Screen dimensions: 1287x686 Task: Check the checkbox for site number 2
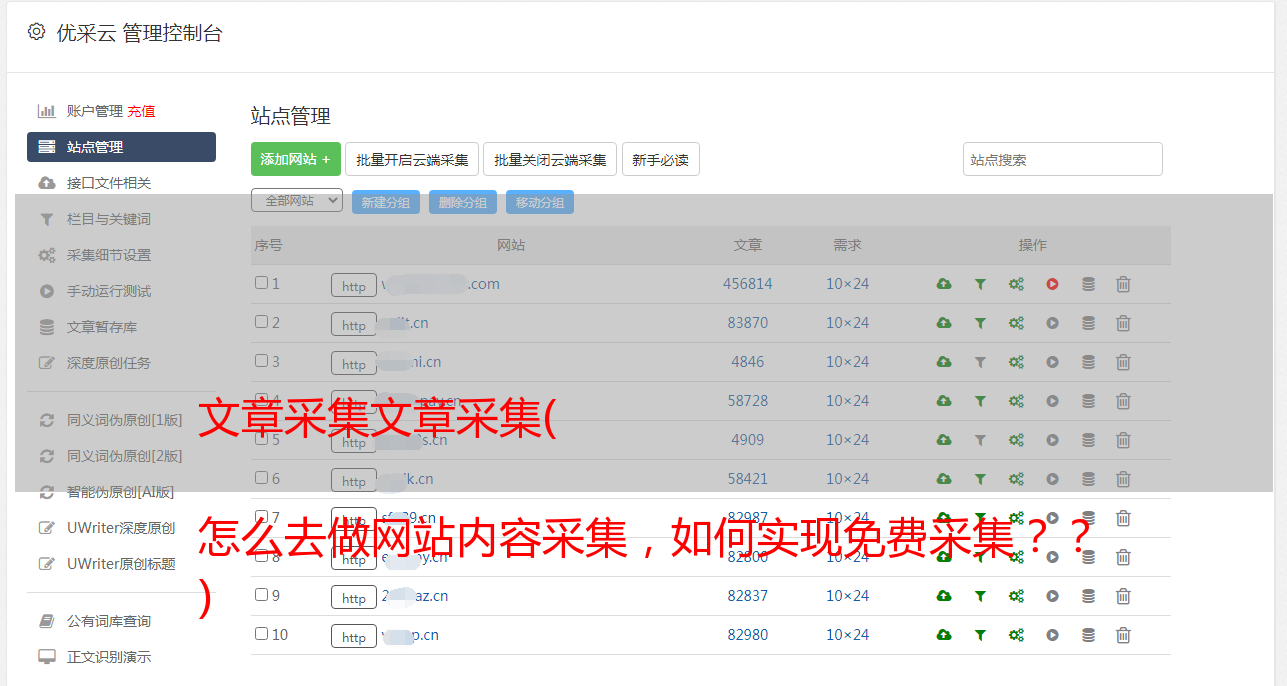point(261,322)
